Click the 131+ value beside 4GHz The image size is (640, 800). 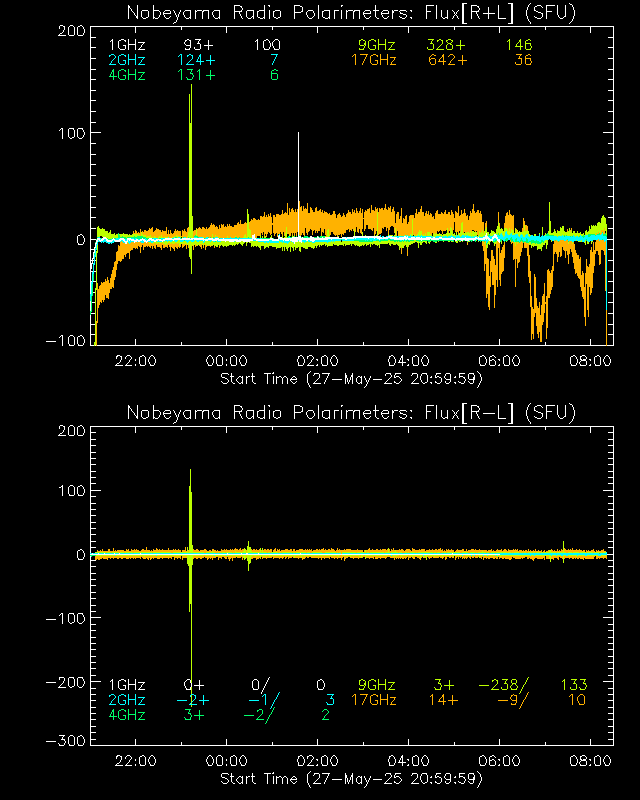pos(196,75)
